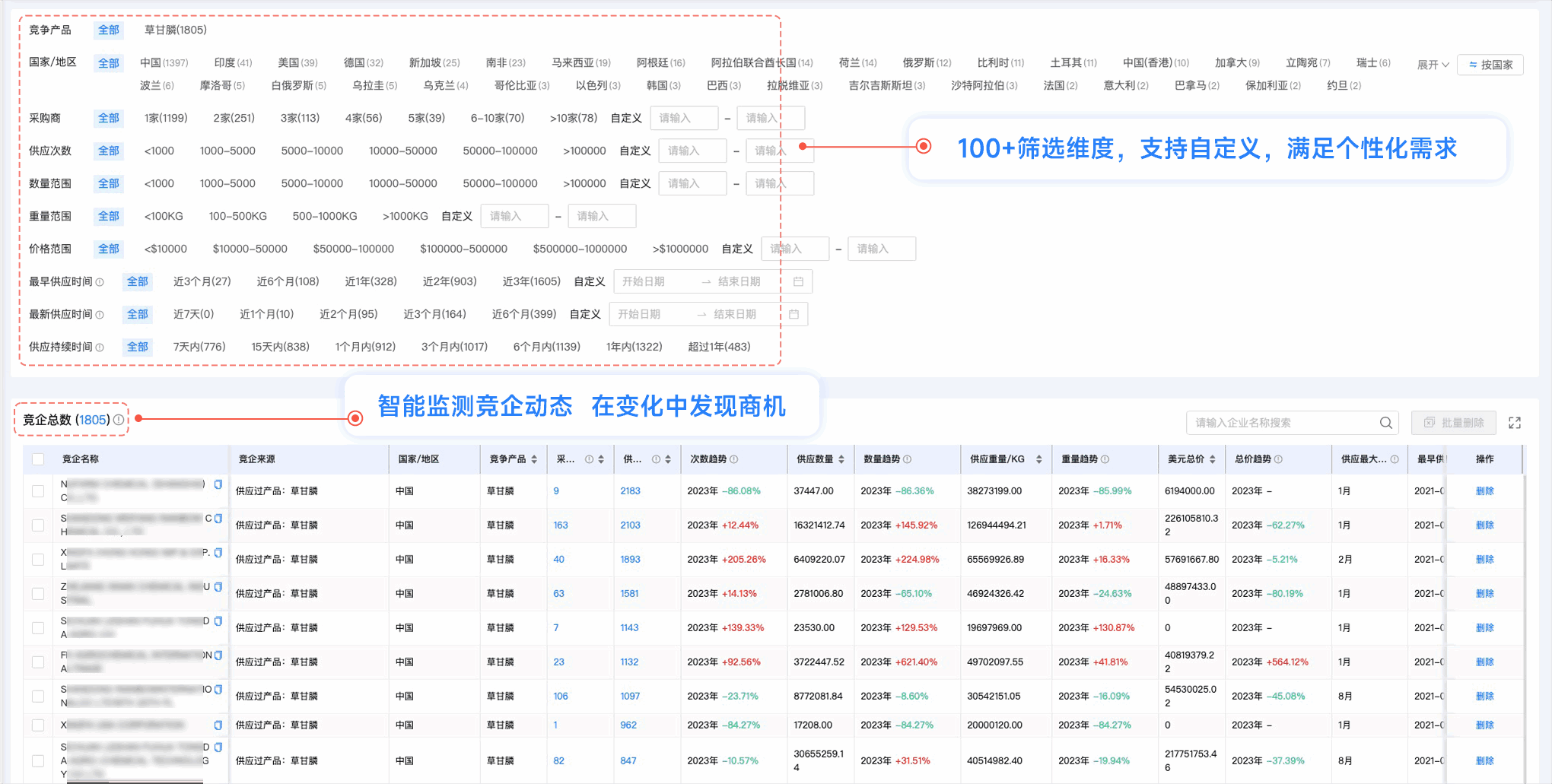Click the search magnifier icon in company search box

(x=1385, y=423)
